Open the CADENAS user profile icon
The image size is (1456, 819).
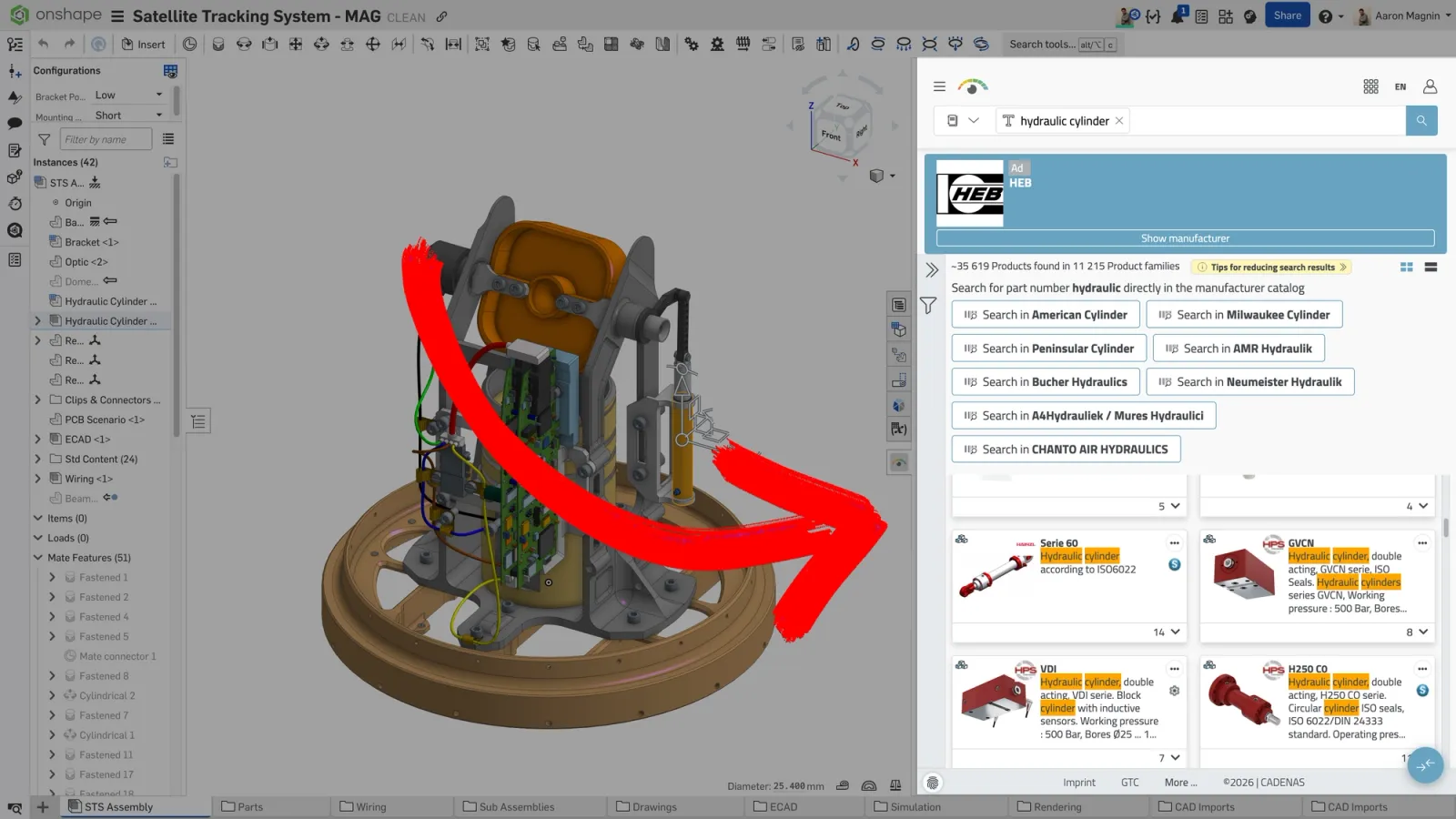pyautogui.click(x=1430, y=86)
